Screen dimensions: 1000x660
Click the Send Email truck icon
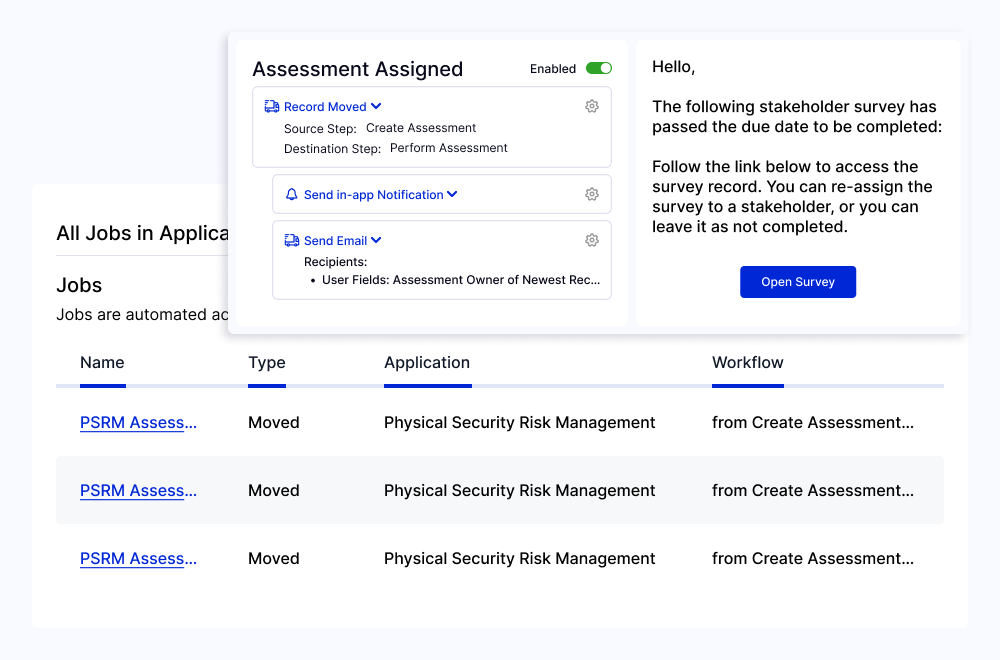[291, 240]
